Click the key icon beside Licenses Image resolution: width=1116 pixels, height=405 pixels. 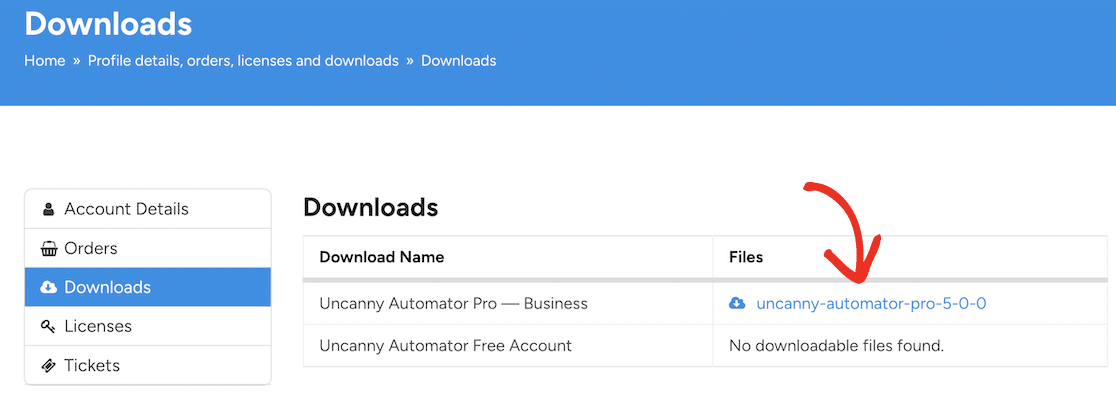pyautogui.click(x=48, y=327)
